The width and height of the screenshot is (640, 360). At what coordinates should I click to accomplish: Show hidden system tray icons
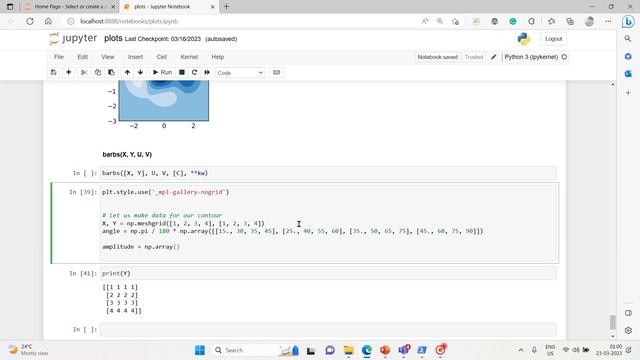coord(521,350)
